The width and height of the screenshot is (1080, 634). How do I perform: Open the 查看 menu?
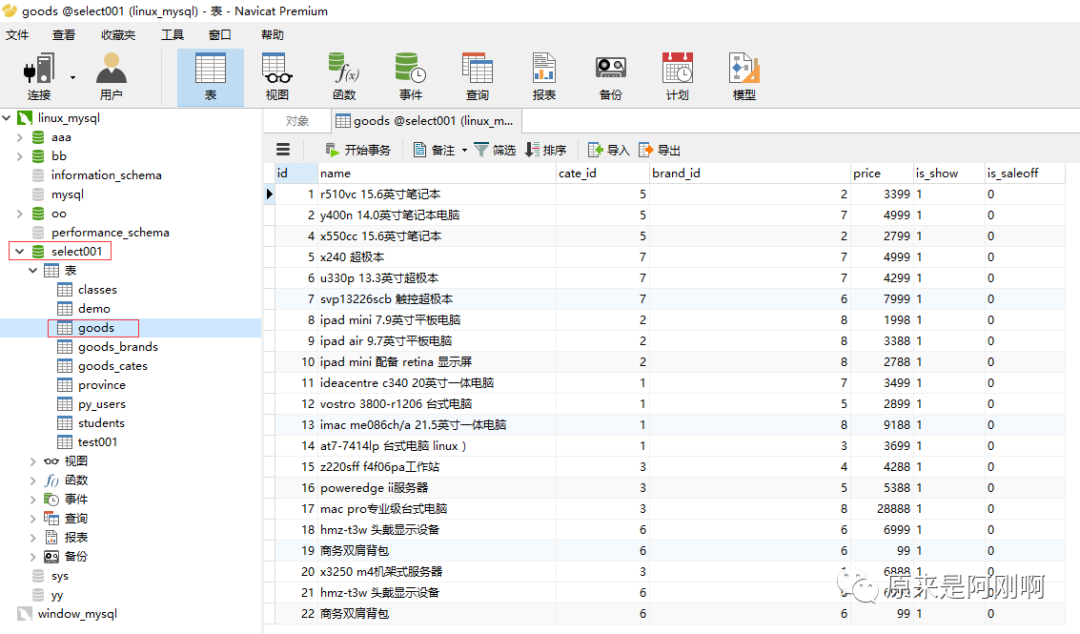pyautogui.click(x=63, y=34)
